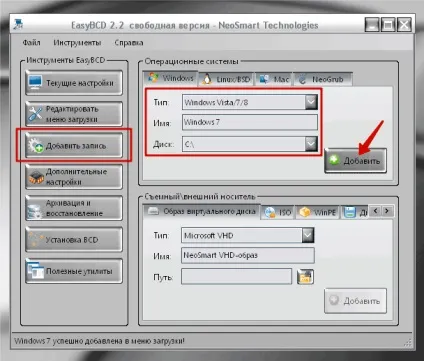Viewport: 424px width, 361px height.
Task: Click the penguin icon on Linux/BSD tab
Action: (207, 79)
